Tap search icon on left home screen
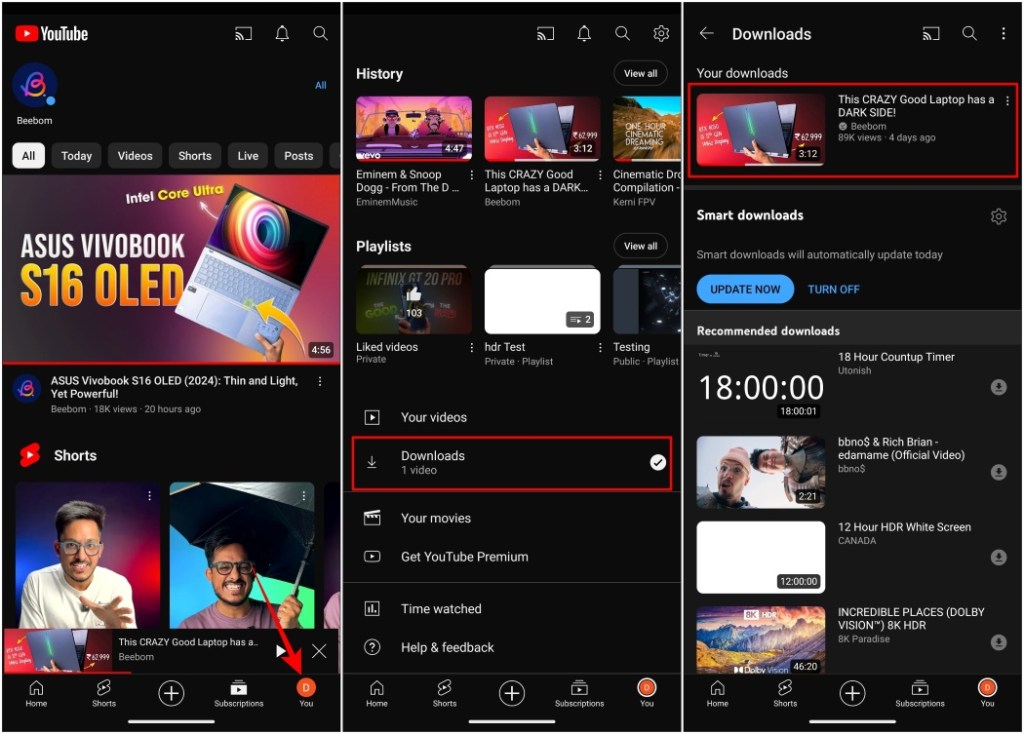Image resolution: width=1024 pixels, height=734 pixels. 320,33
